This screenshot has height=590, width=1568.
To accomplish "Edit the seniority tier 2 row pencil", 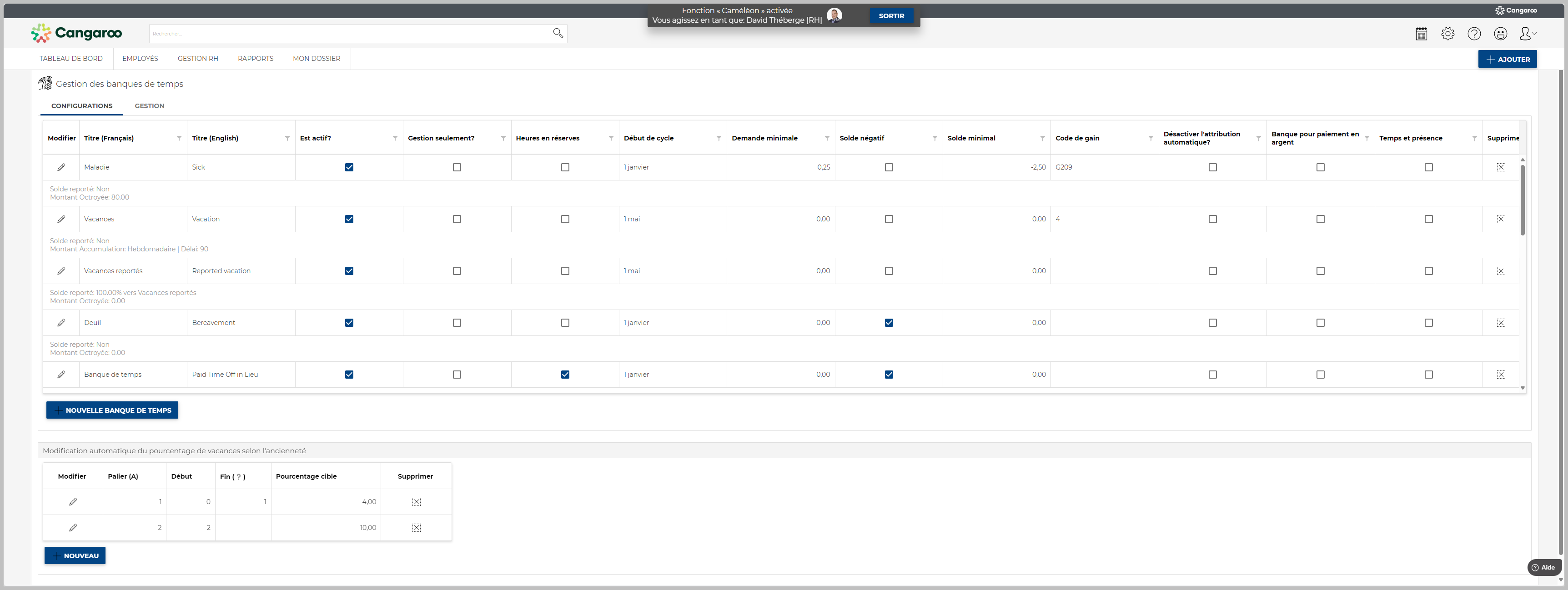I will 73,528.
